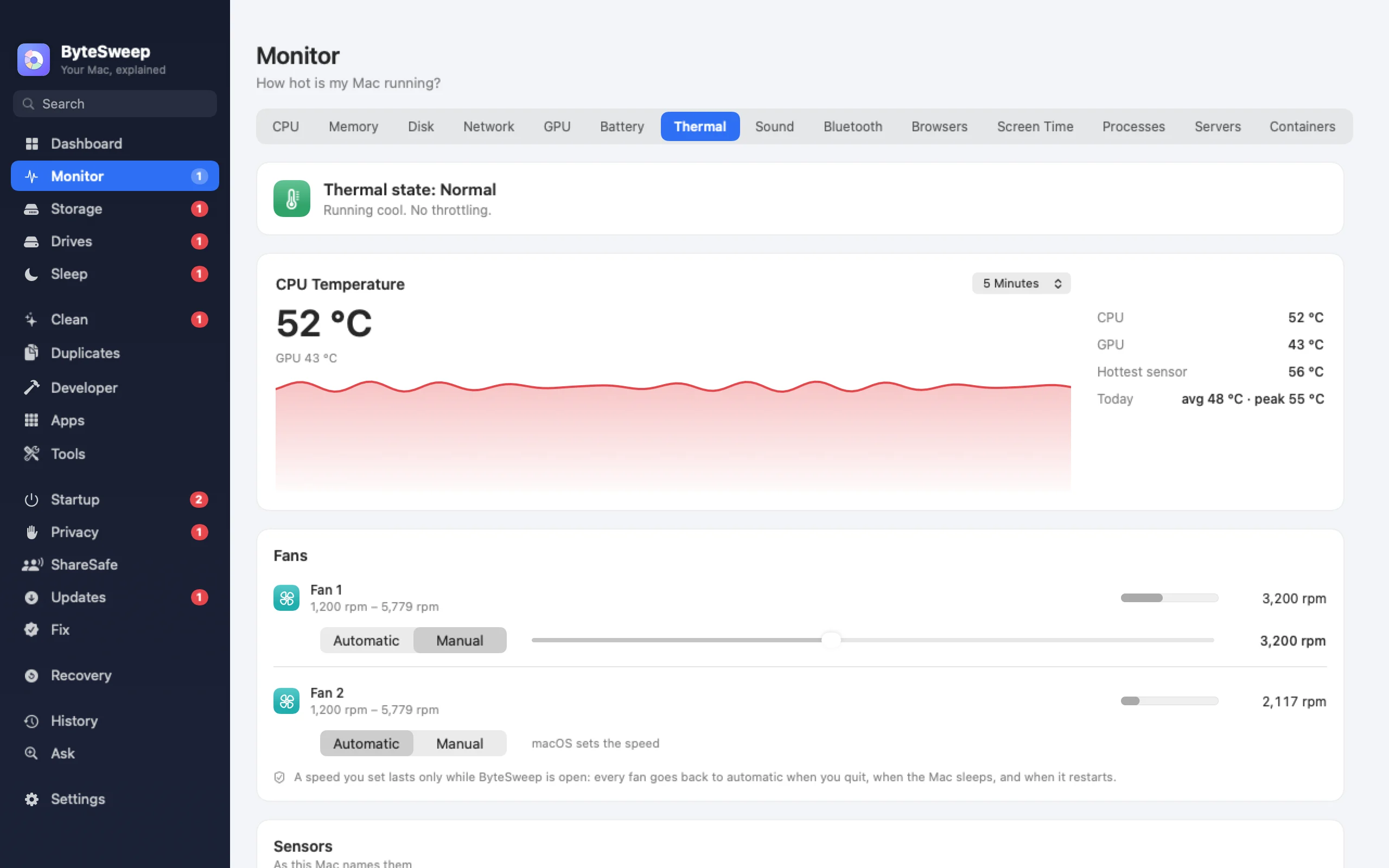Click the ByteSweep app logo icon
Image resolution: width=1389 pixels, height=868 pixels.
coord(33,60)
